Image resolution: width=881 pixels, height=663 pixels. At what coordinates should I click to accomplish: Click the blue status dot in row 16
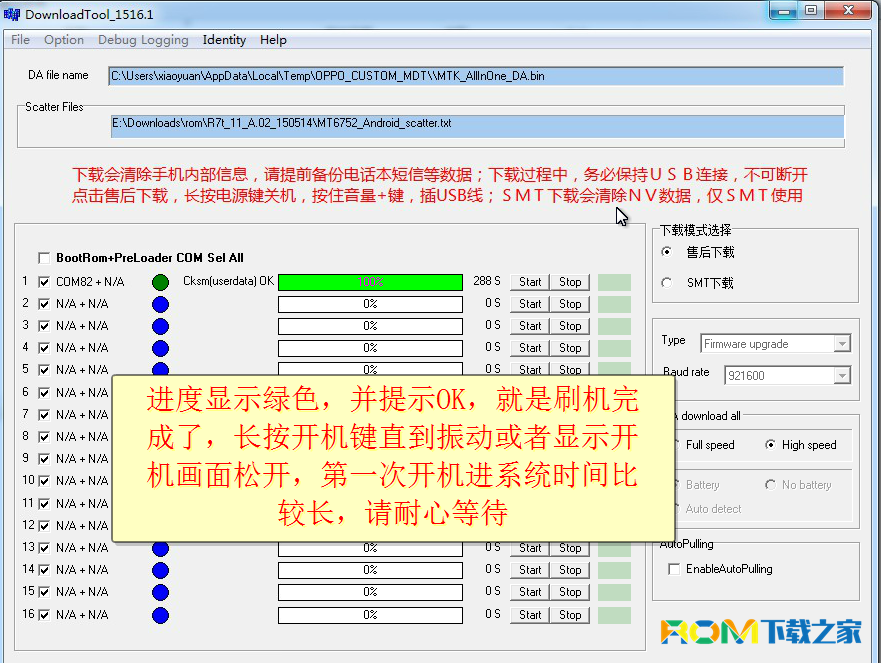tap(160, 615)
